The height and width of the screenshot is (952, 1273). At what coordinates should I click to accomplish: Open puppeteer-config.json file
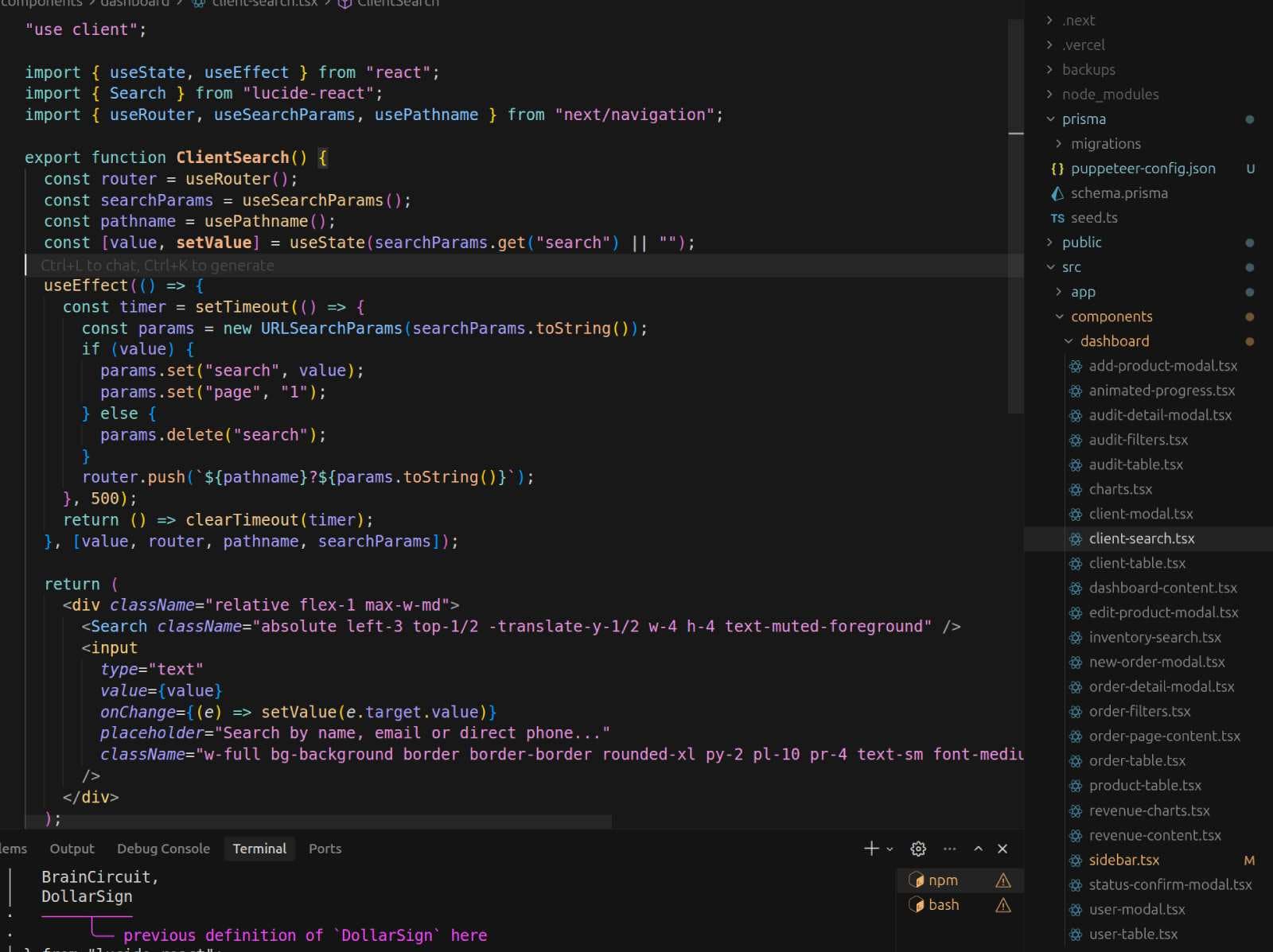click(x=1143, y=168)
